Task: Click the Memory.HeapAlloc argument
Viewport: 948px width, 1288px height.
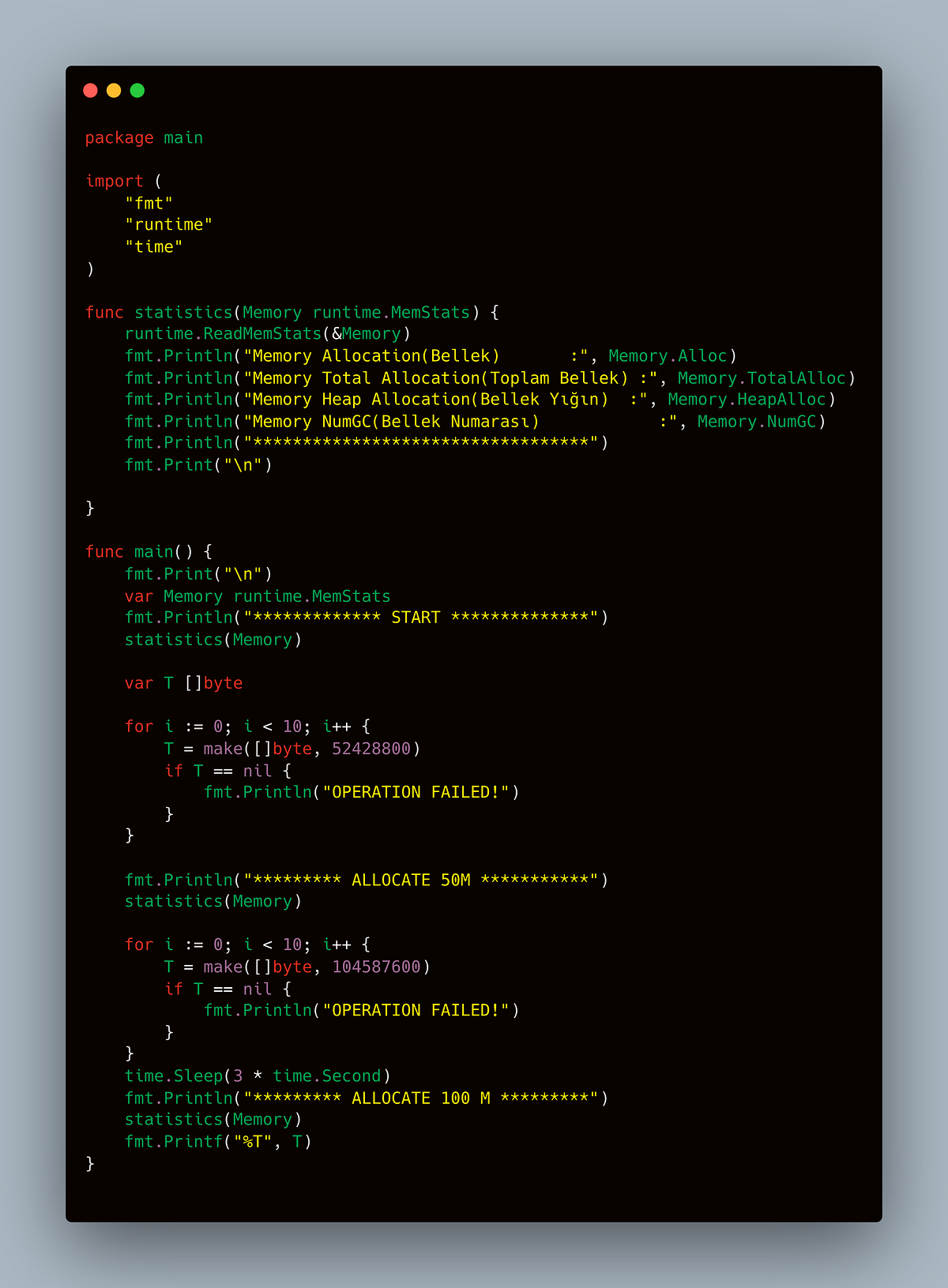Action: 747,400
